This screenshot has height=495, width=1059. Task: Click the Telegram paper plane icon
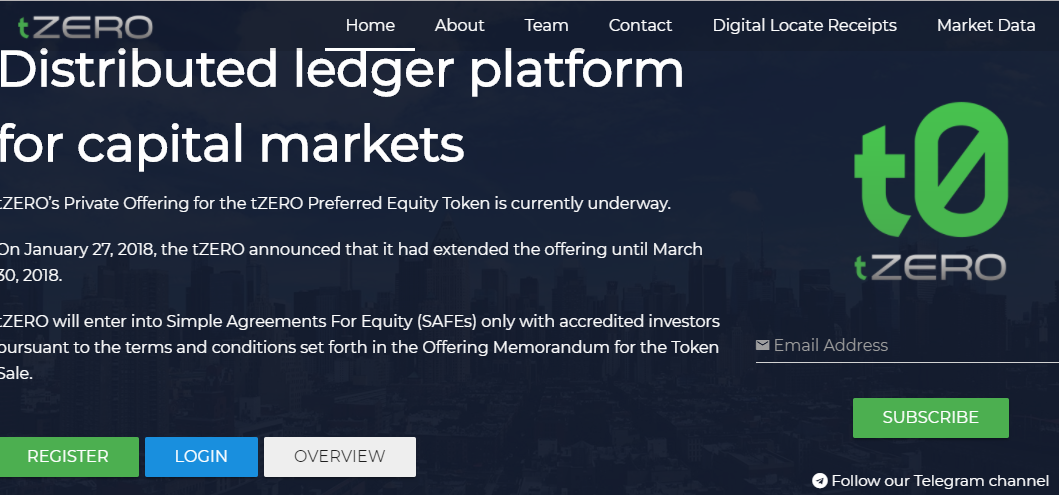pos(820,481)
